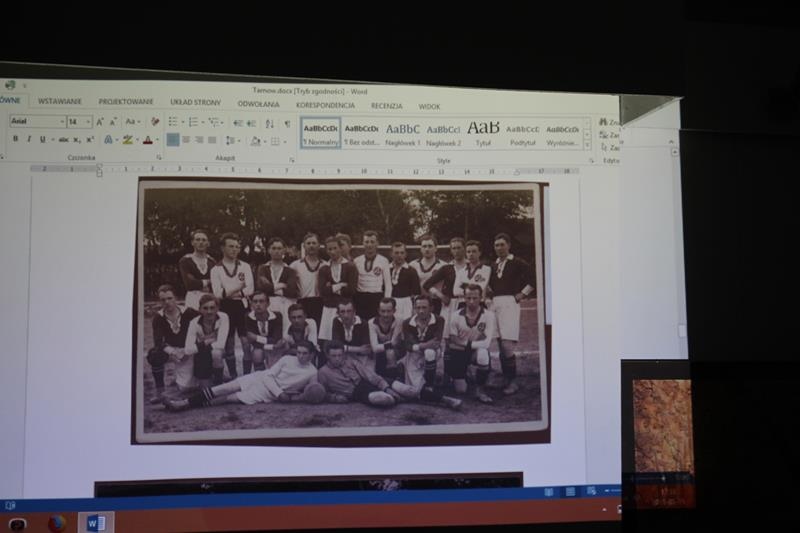Align text left in paragraph group

point(173,140)
